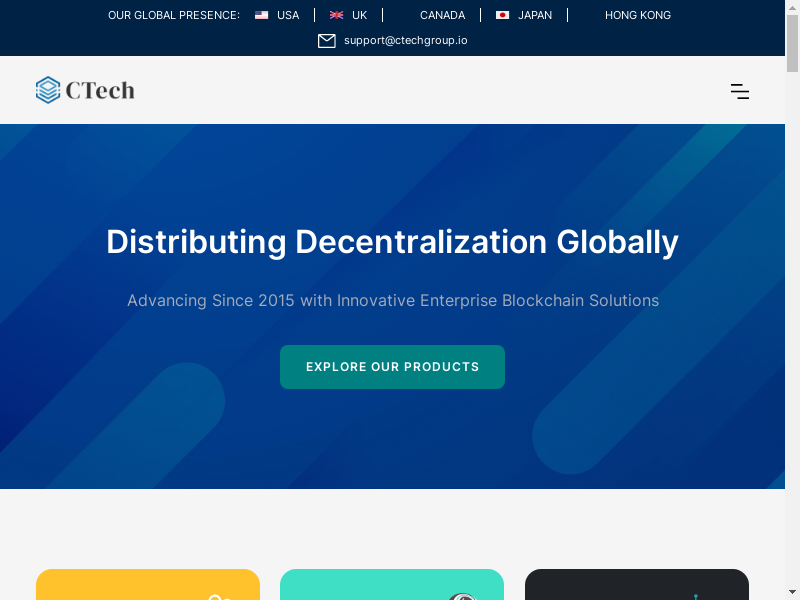
Task: Click the scrollbar down arrow
Action: click(792, 592)
